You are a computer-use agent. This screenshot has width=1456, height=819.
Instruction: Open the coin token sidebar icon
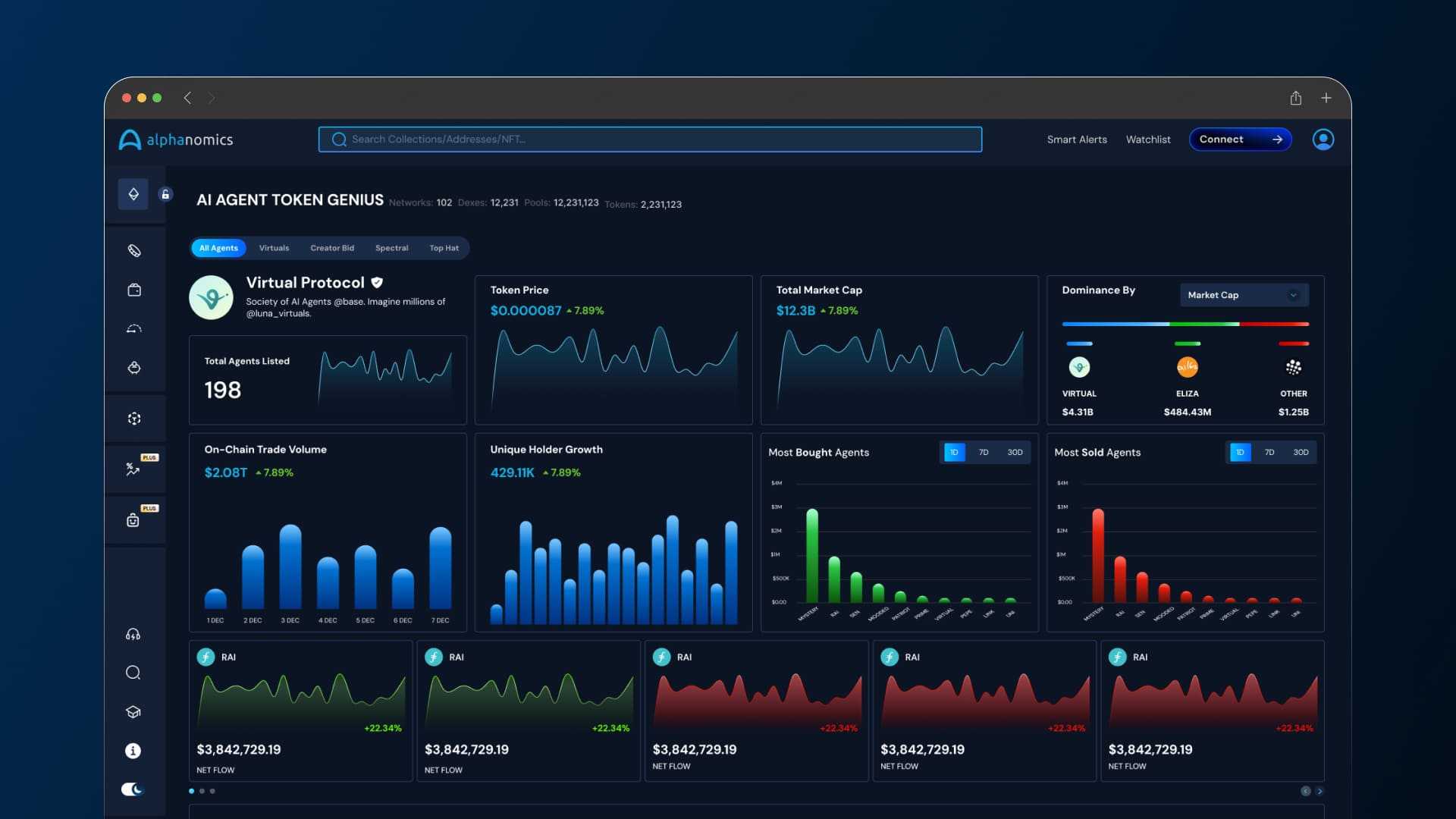(x=134, y=250)
